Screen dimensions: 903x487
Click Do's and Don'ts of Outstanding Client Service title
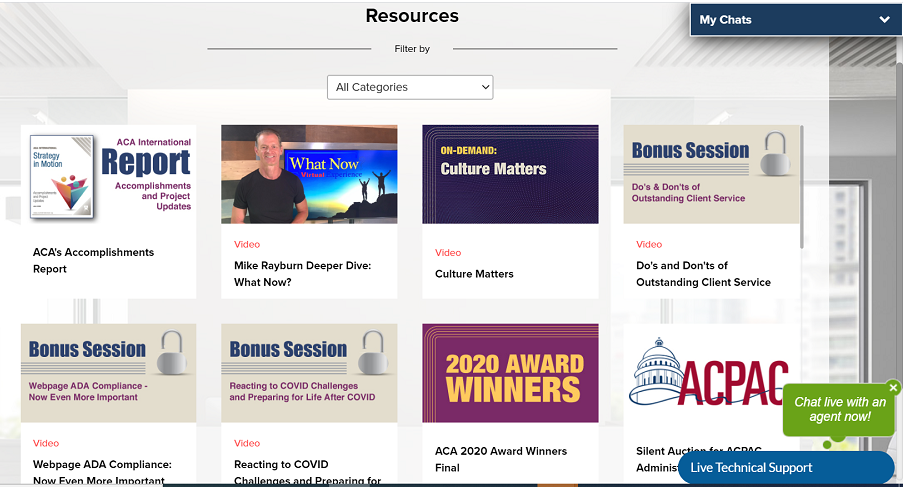[703, 273]
